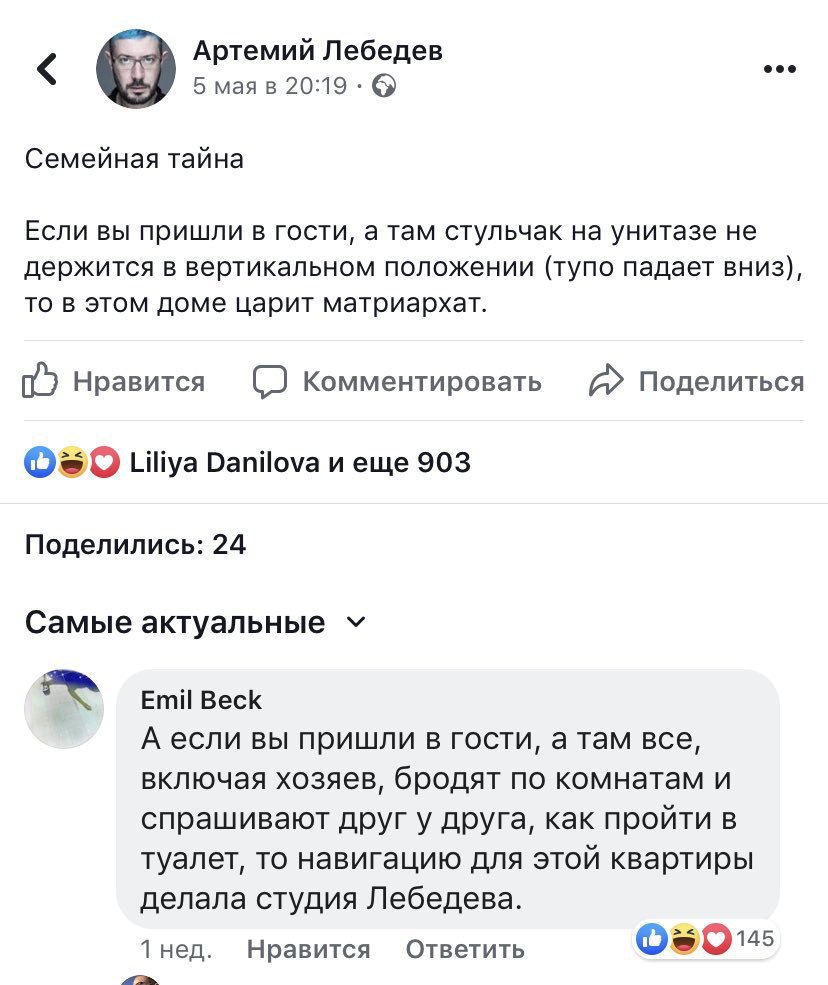The height and width of the screenshot is (985, 828).
Task: Tap the thumbs-up Нравится icon
Action: click(40, 381)
